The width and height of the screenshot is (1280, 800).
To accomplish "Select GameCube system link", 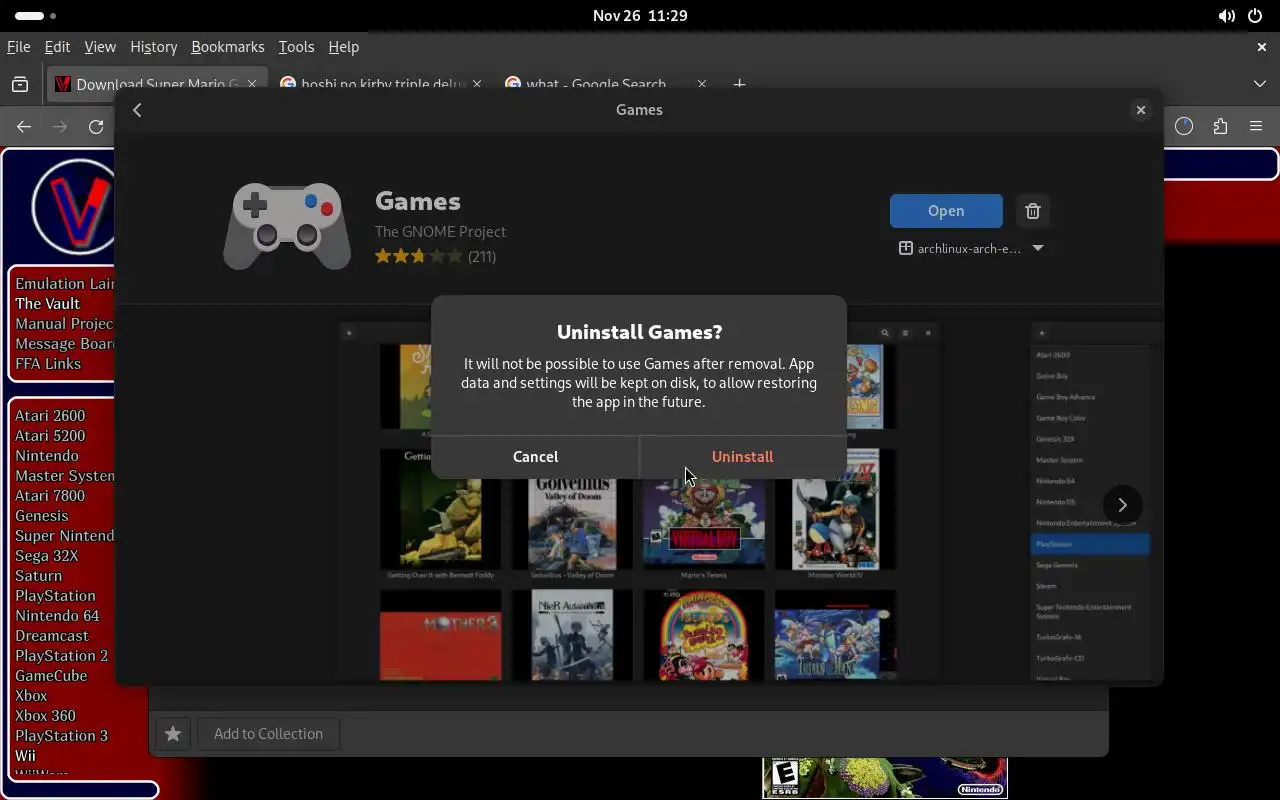I will [x=51, y=676].
